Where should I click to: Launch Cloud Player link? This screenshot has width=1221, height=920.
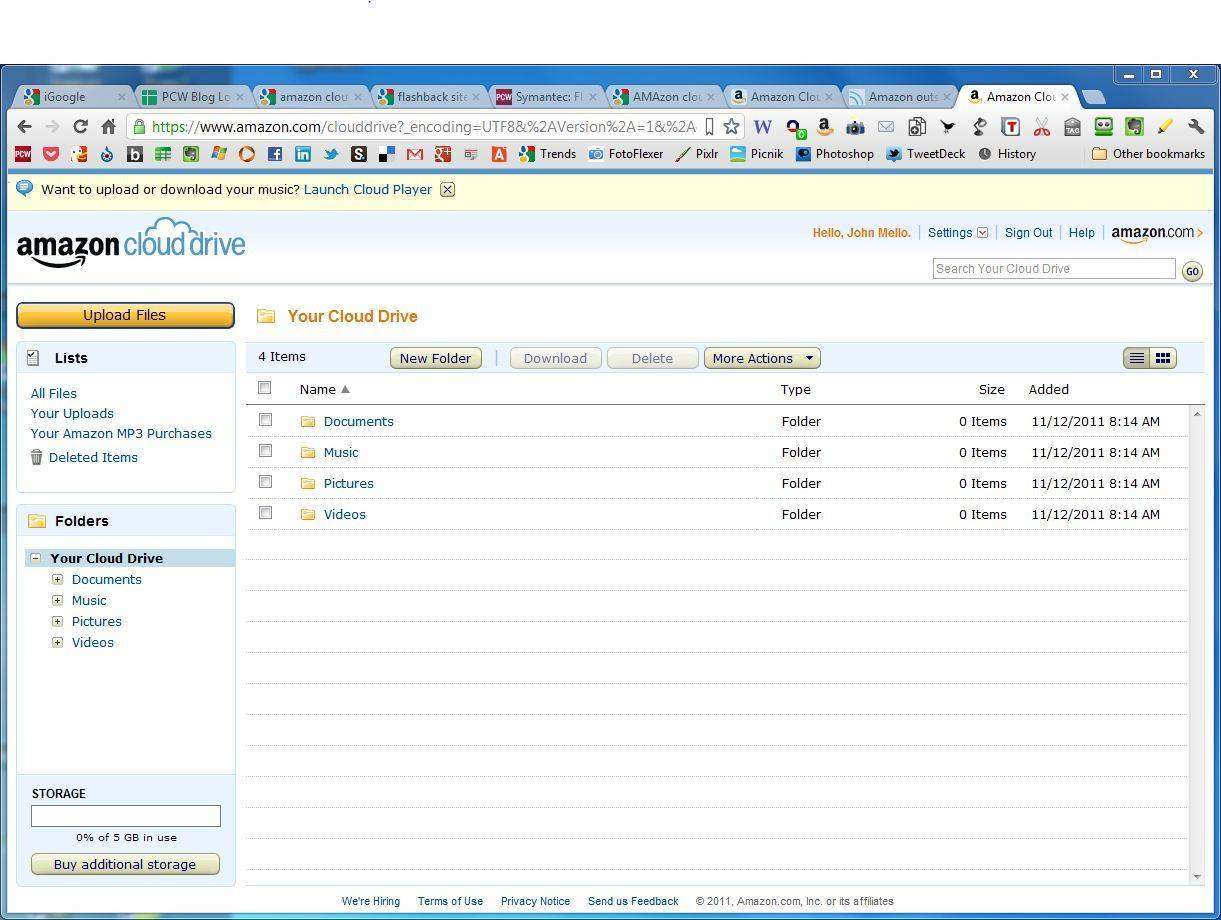[x=368, y=189]
